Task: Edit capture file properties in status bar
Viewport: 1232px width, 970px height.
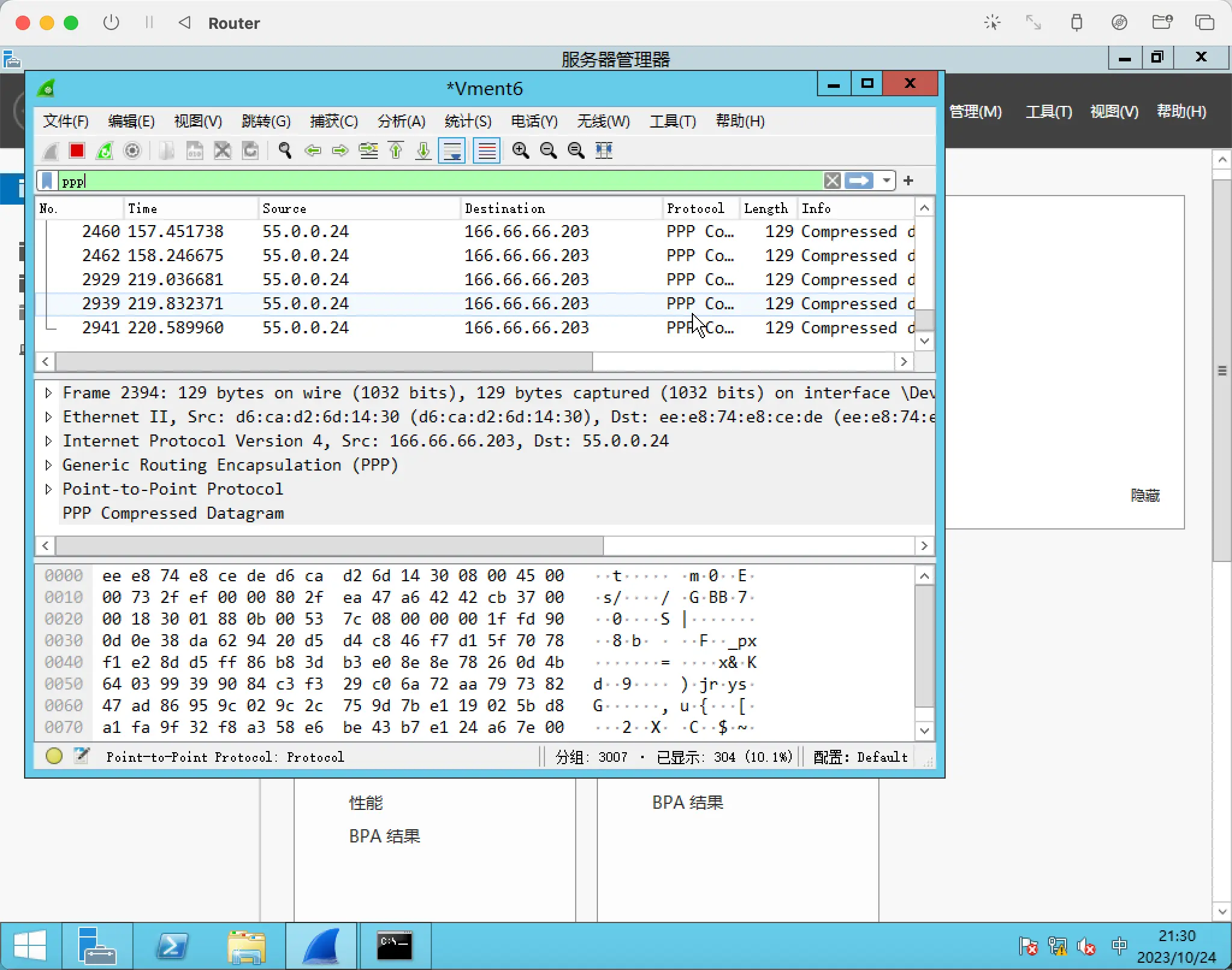Action: click(x=82, y=756)
